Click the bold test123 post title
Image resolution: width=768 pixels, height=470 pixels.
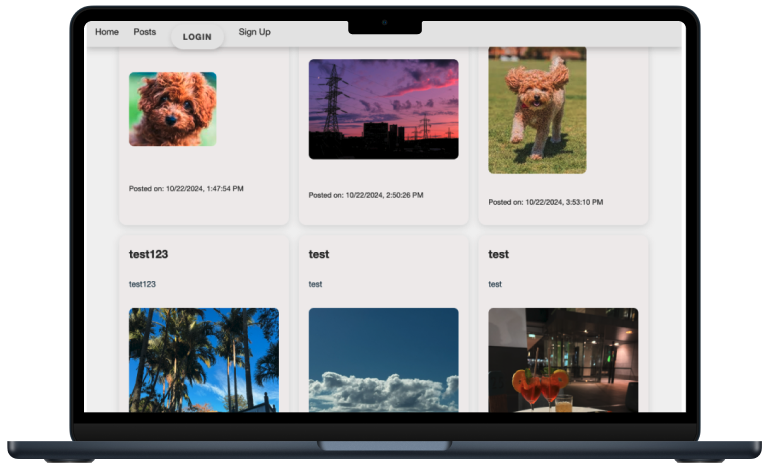[148, 254]
